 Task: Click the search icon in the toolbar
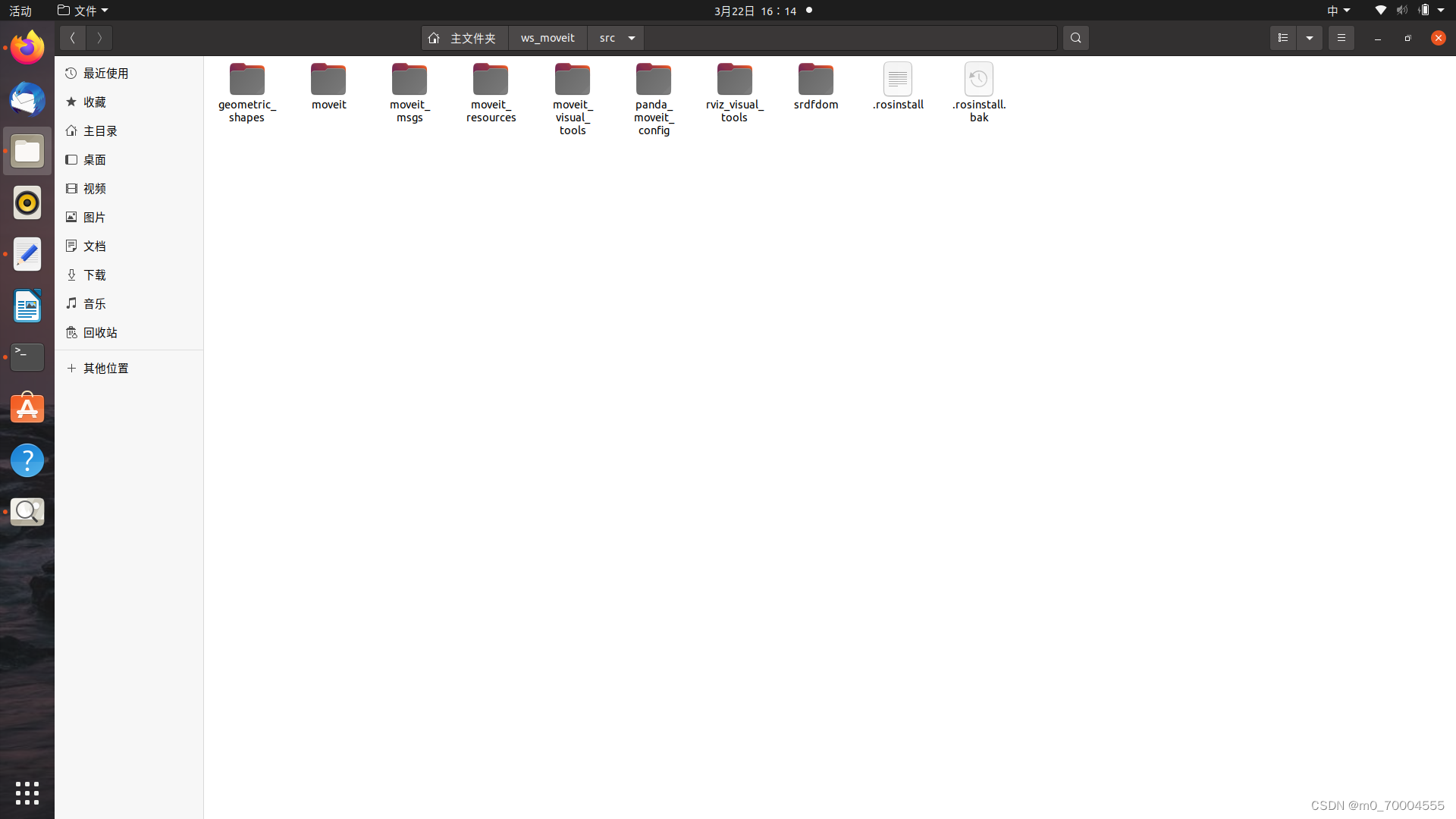click(x=1075, y=38)
